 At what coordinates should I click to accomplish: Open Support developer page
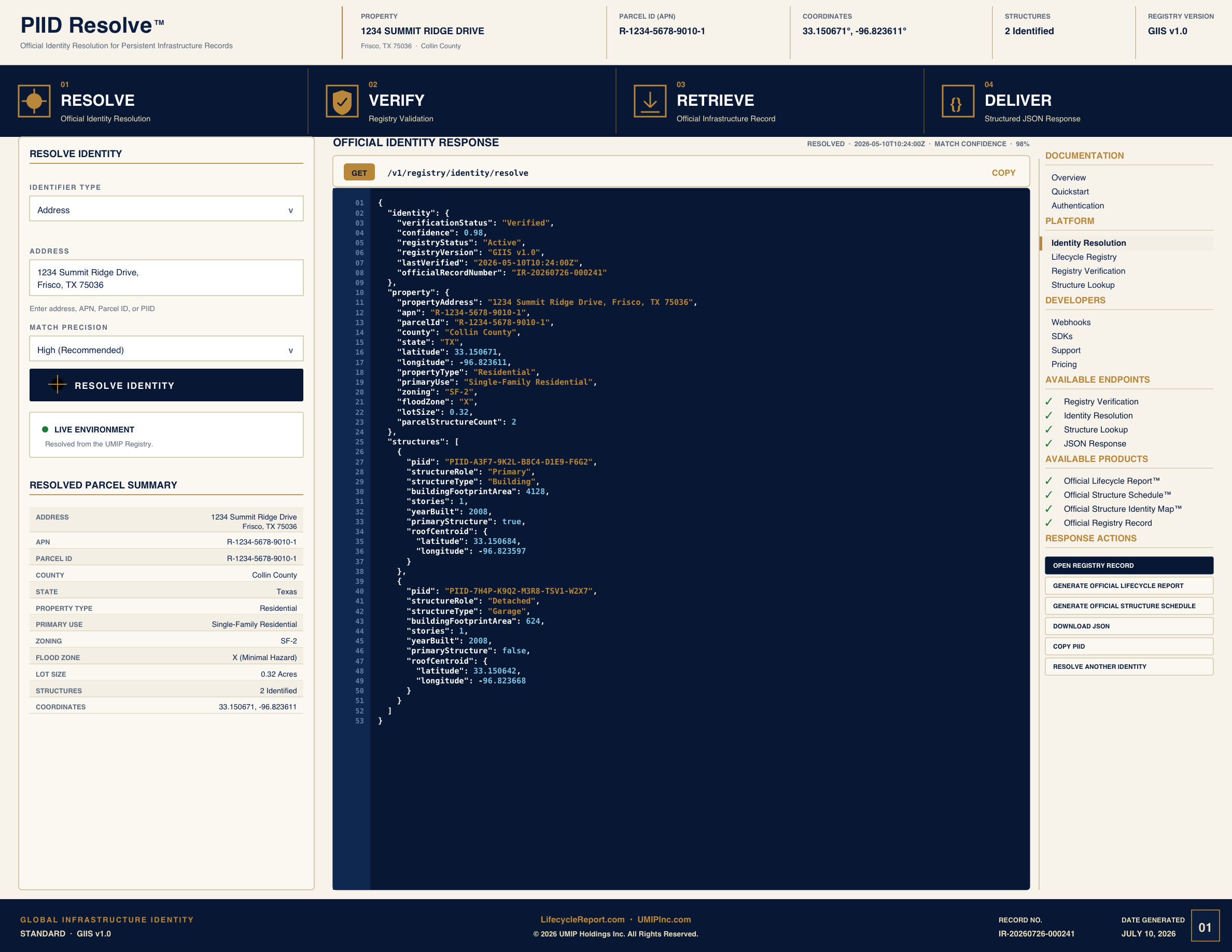[1066, 350]
